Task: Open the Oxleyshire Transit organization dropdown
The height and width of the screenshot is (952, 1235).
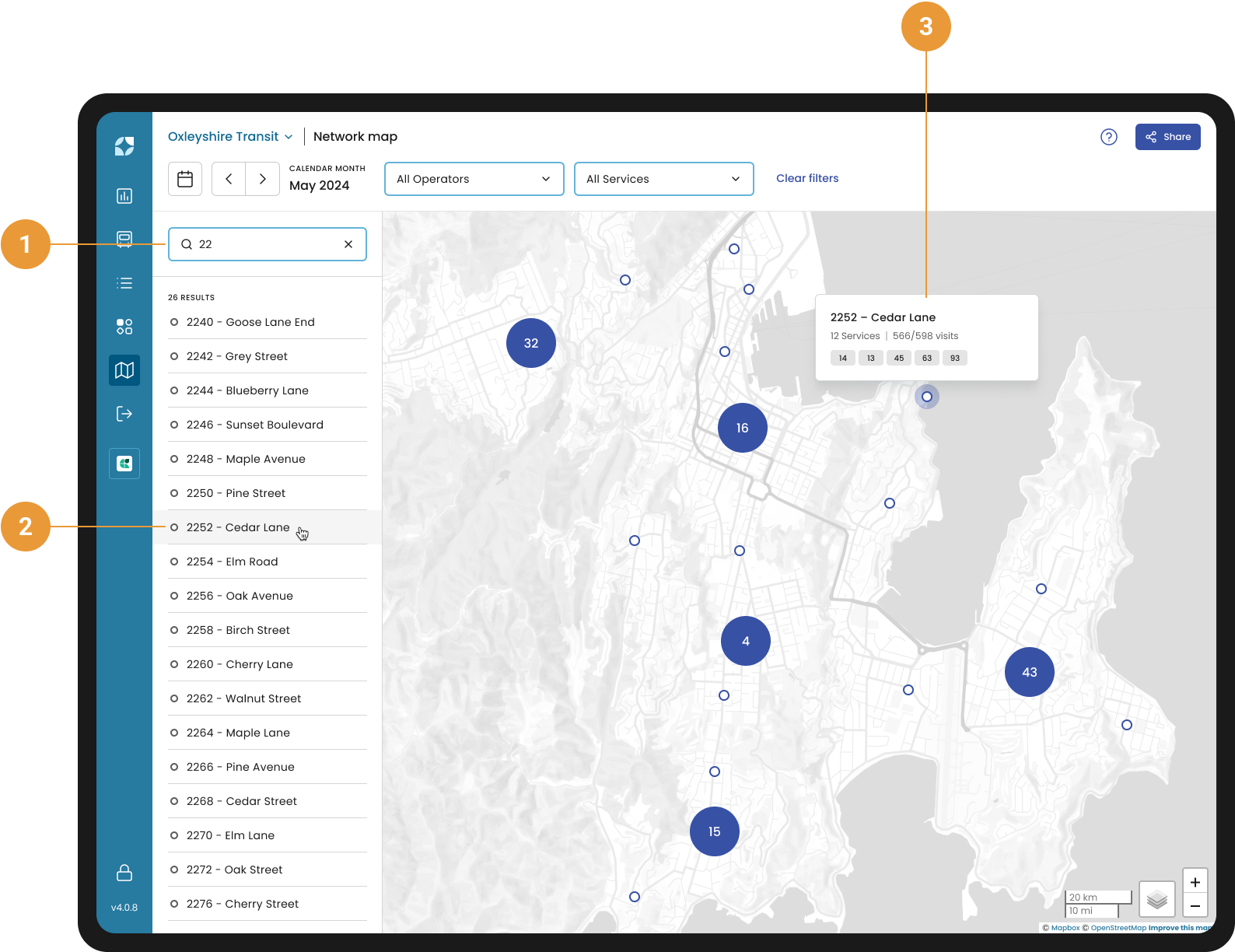Action: (x=230, y=137)
